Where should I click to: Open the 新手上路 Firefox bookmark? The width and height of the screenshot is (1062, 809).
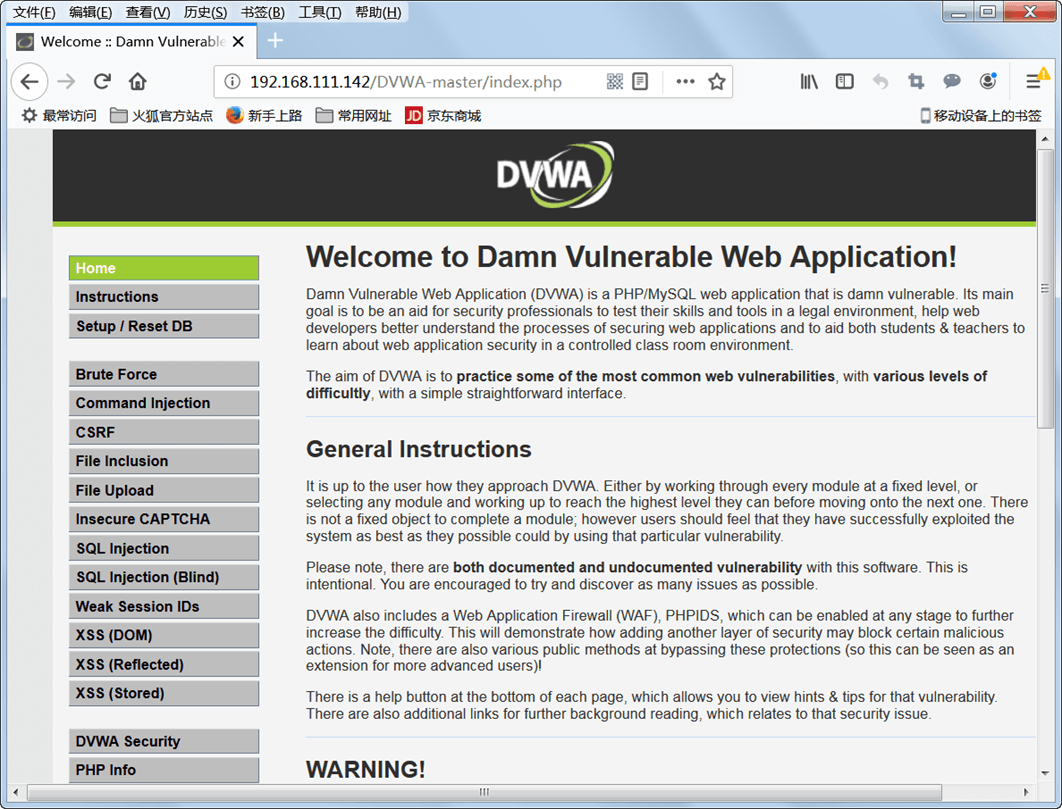pos(265,116)
